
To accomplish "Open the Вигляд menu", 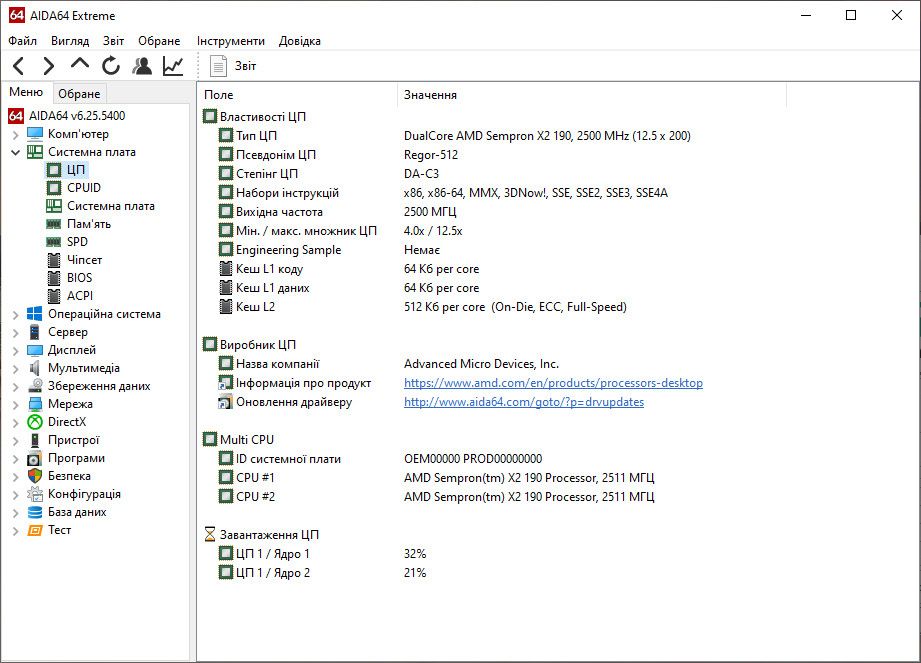I will (70, 41).
